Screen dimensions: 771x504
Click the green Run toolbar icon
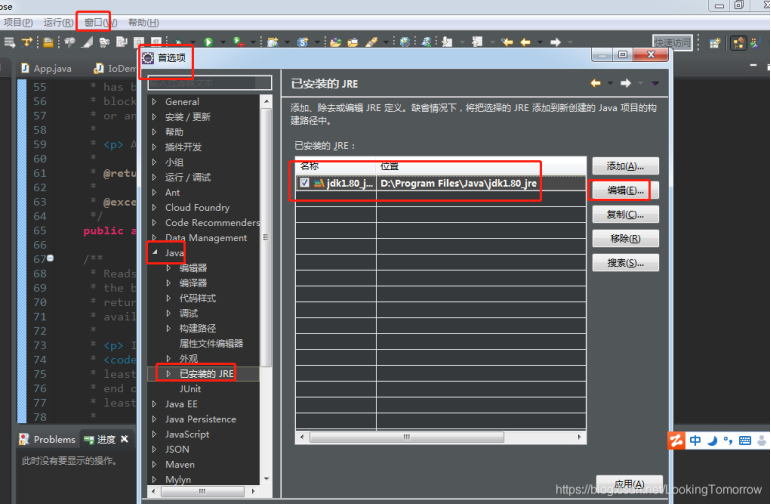(208, 42)
